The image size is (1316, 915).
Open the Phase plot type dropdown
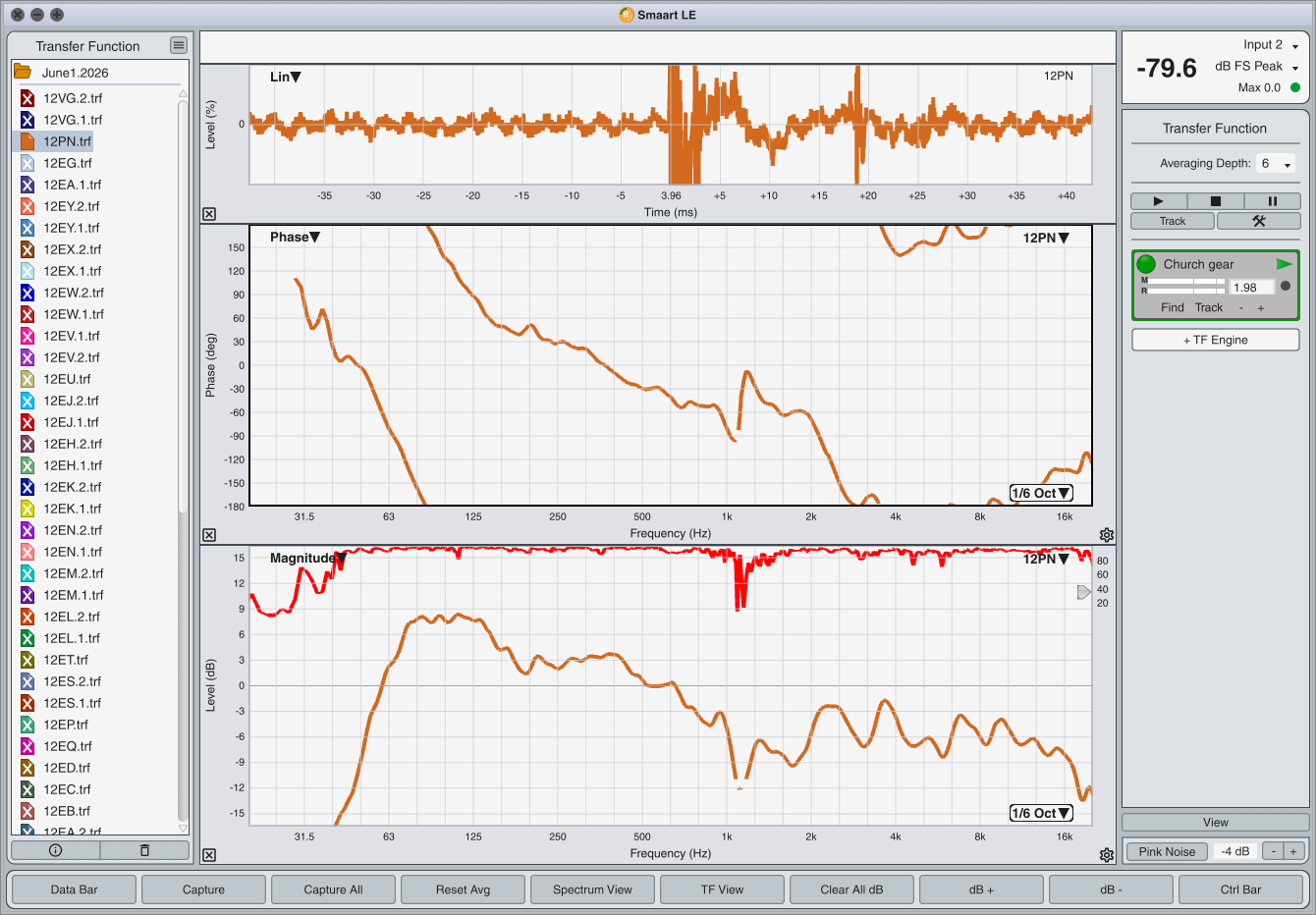pos(296,237)
